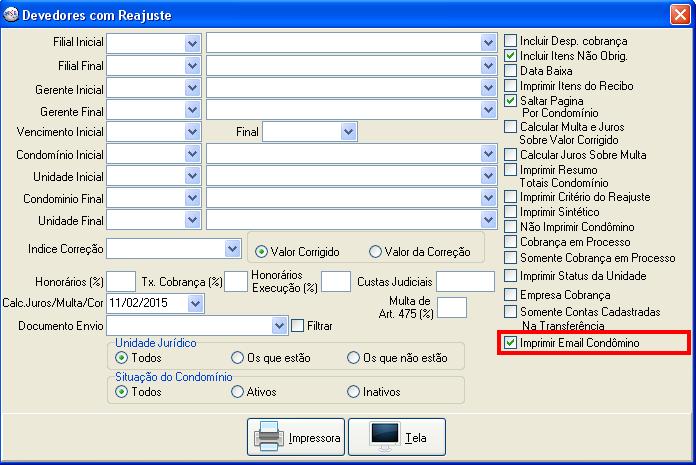The image size is (696, 465).
Task: Close the Devedores com Reajuste window
Action: [678, 13]
